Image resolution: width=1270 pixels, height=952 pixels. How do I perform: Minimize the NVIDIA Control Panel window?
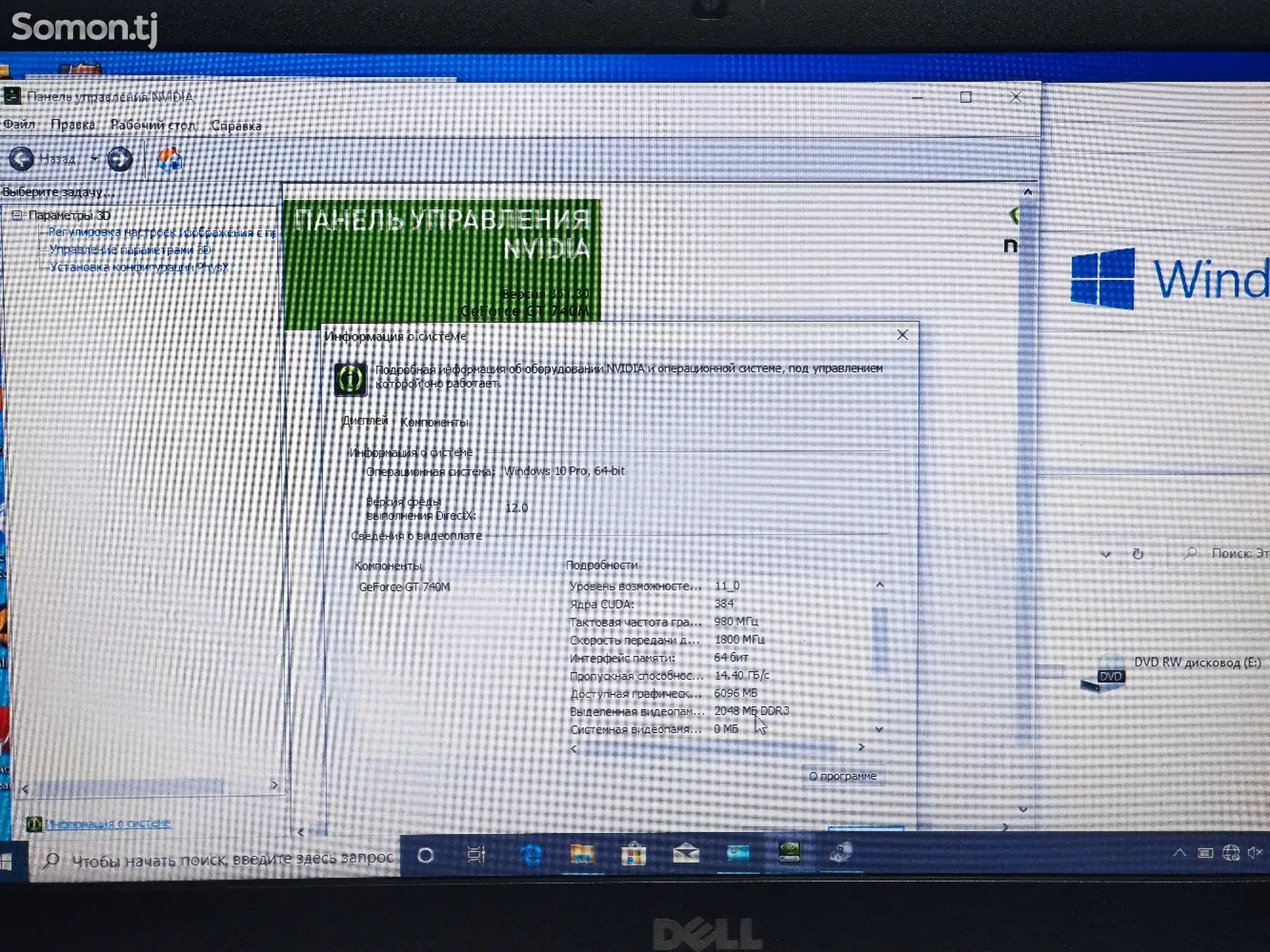(x=918, y=97)
